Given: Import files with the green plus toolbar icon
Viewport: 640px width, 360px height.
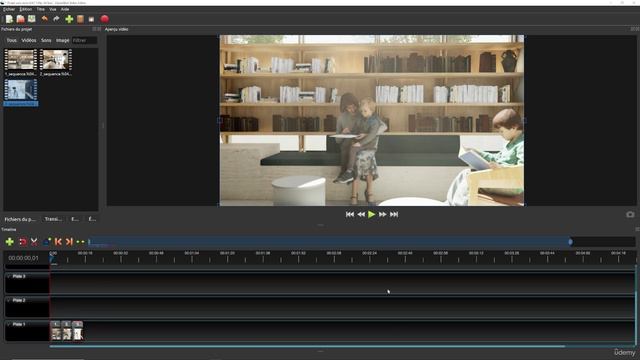Looking at the screenshot, I should (x=69, y=19).
